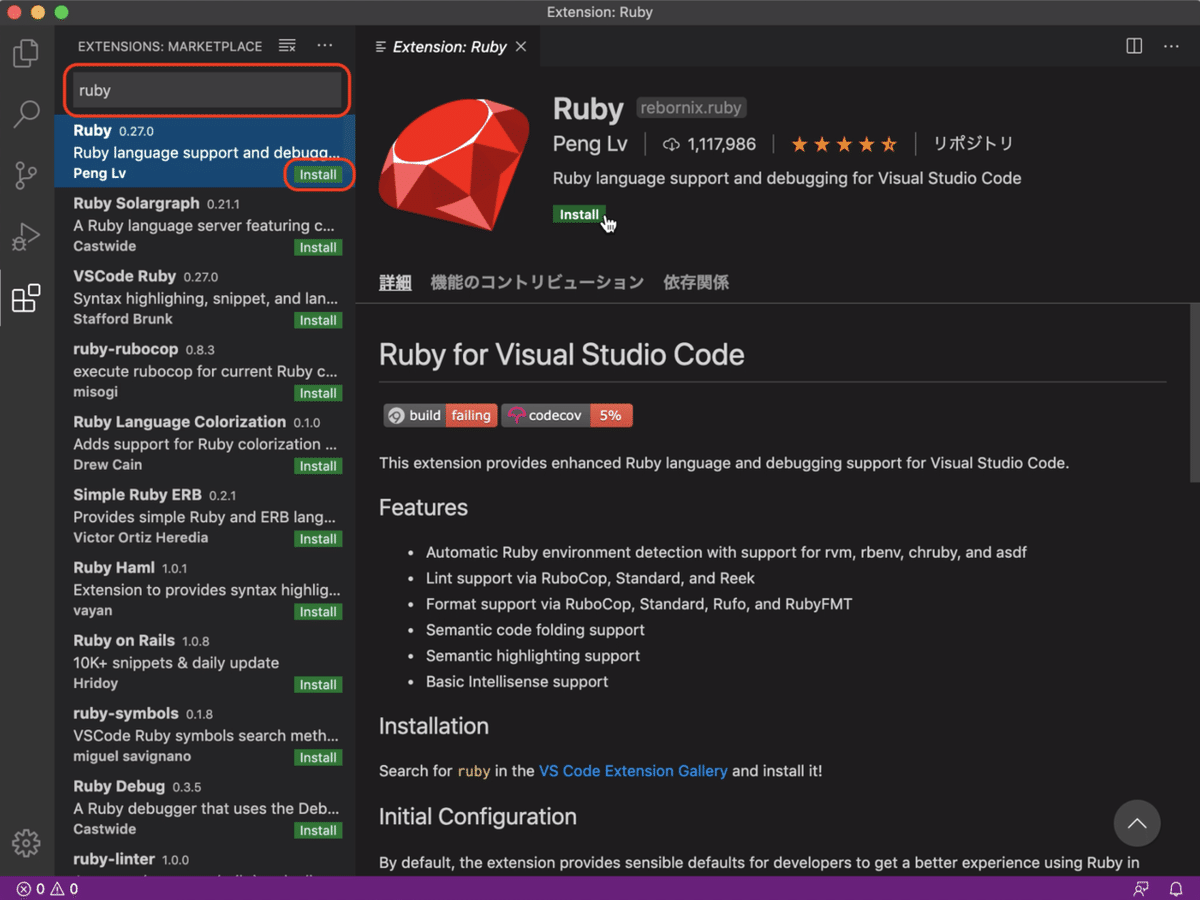
Task: Open the feedback icon in status bar
Action: pyautogui.click(x=1141, y=888)
